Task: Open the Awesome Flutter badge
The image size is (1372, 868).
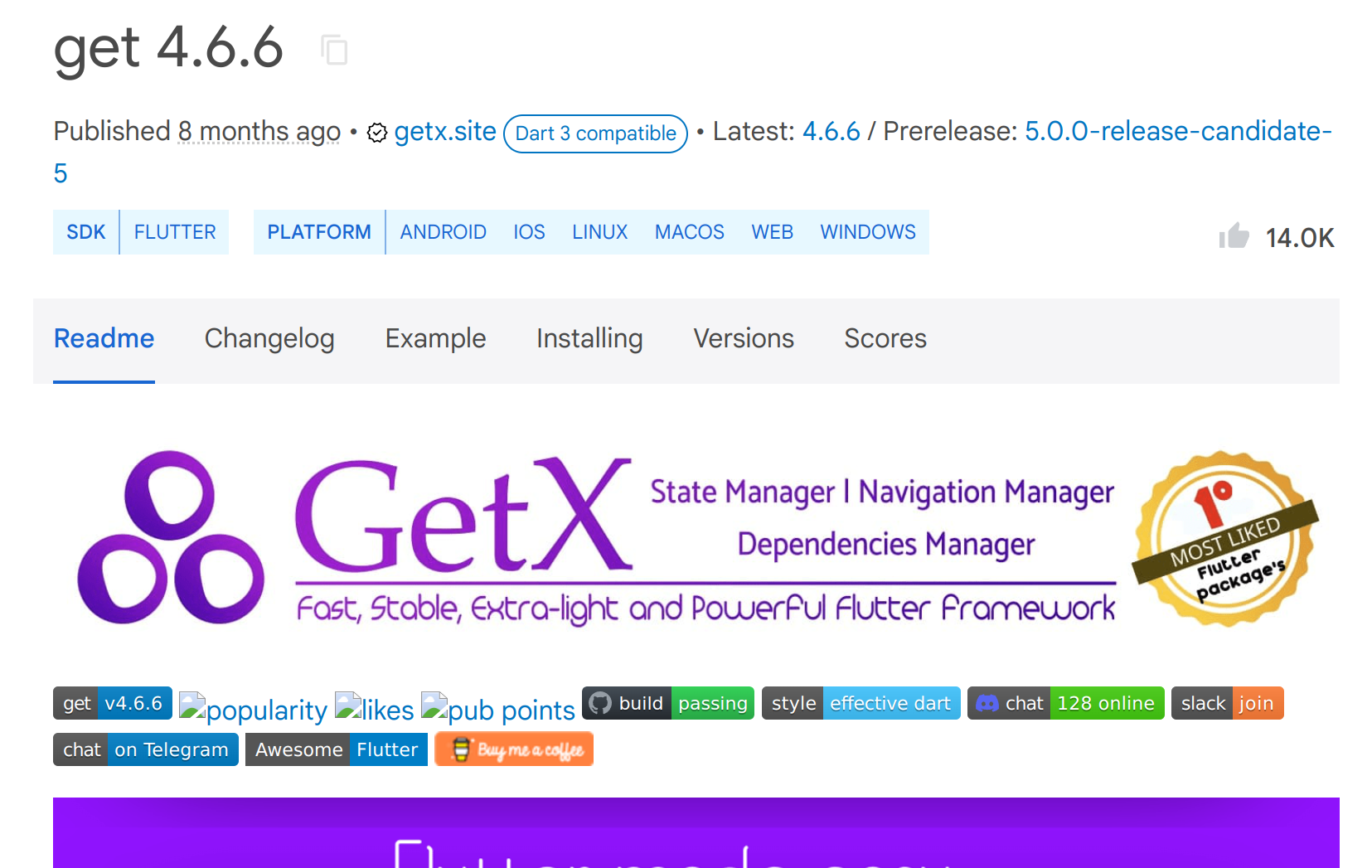Action: pyautogui.click(x=337, y=749)
